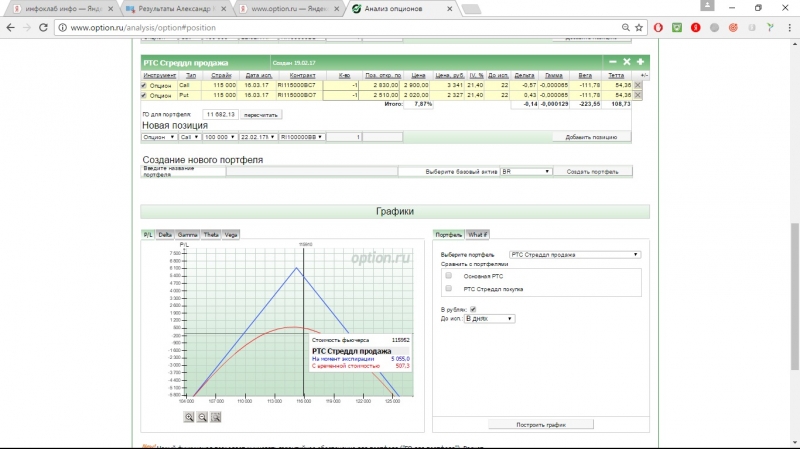Click the plus icon in portfolio header
800x449 pixels.
[x=640, y=62]
